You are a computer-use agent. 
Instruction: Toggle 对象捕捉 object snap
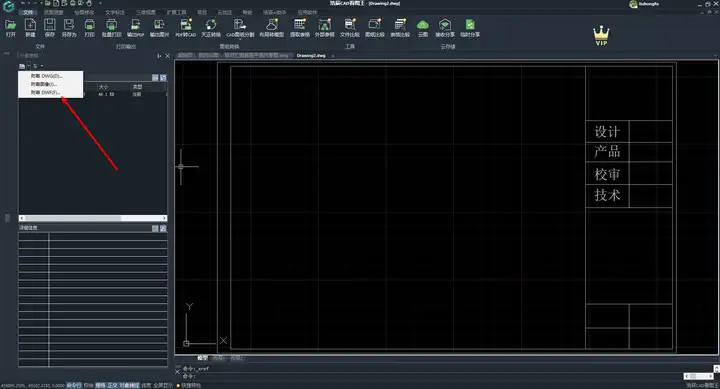pos(129,385)
